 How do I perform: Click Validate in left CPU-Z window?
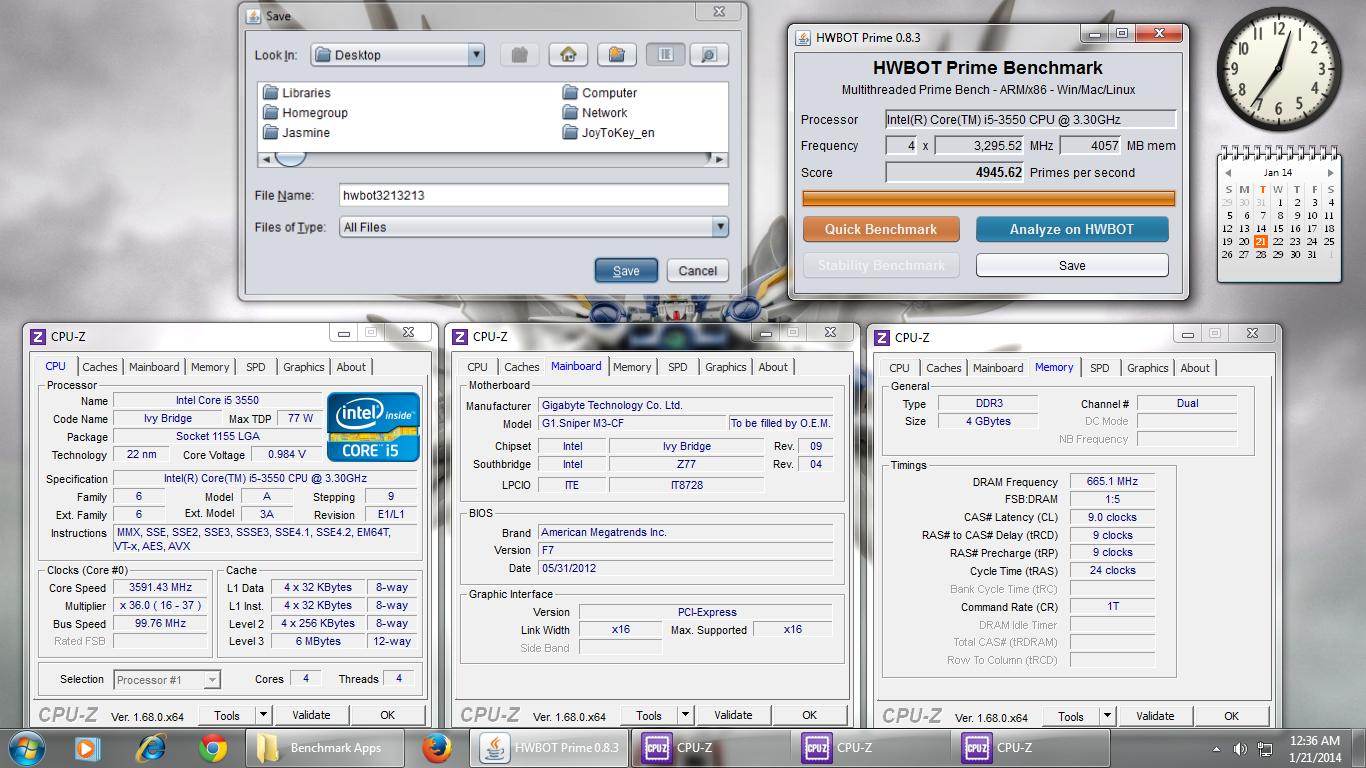311,715
